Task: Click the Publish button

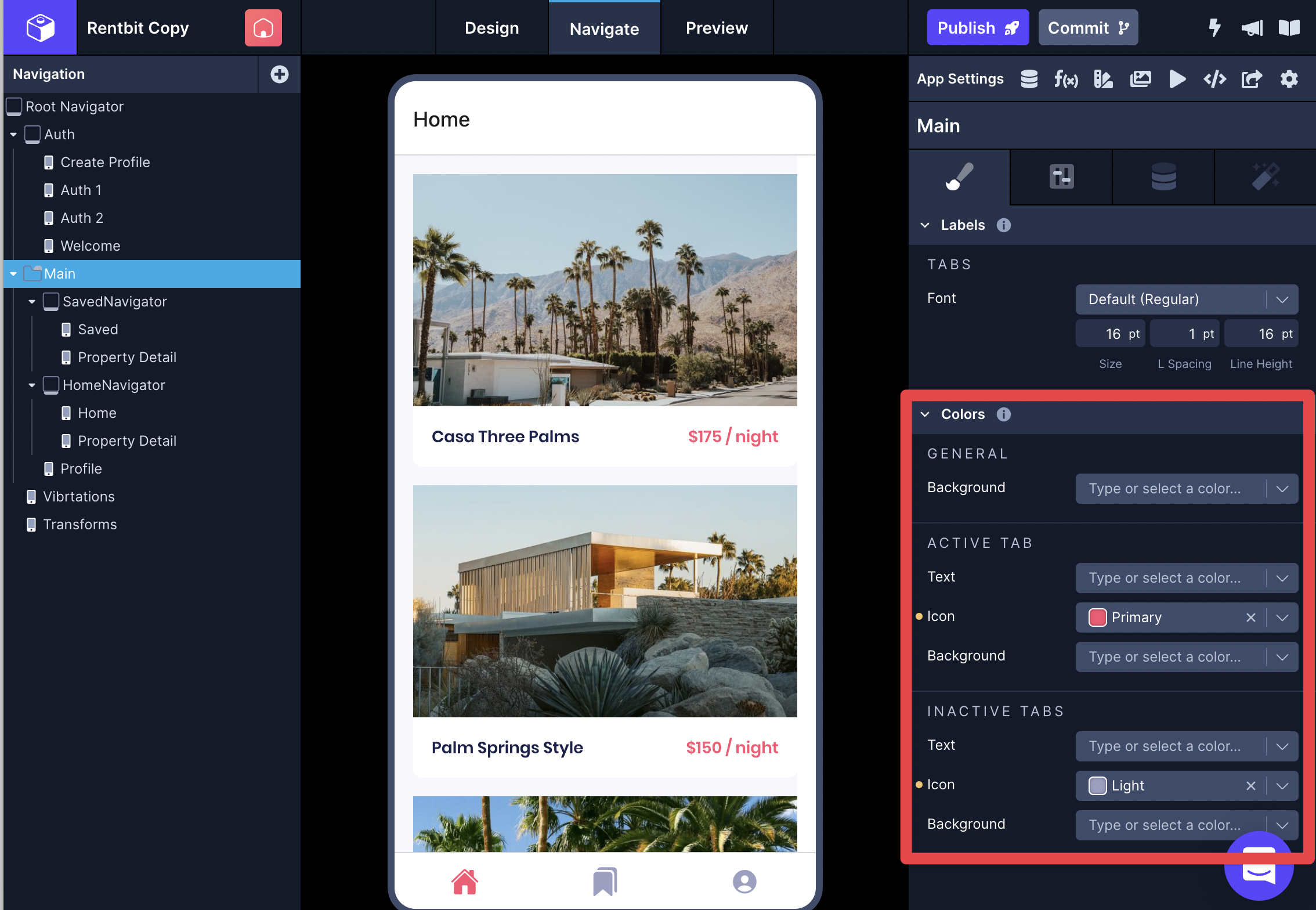Action: (978, 28)
